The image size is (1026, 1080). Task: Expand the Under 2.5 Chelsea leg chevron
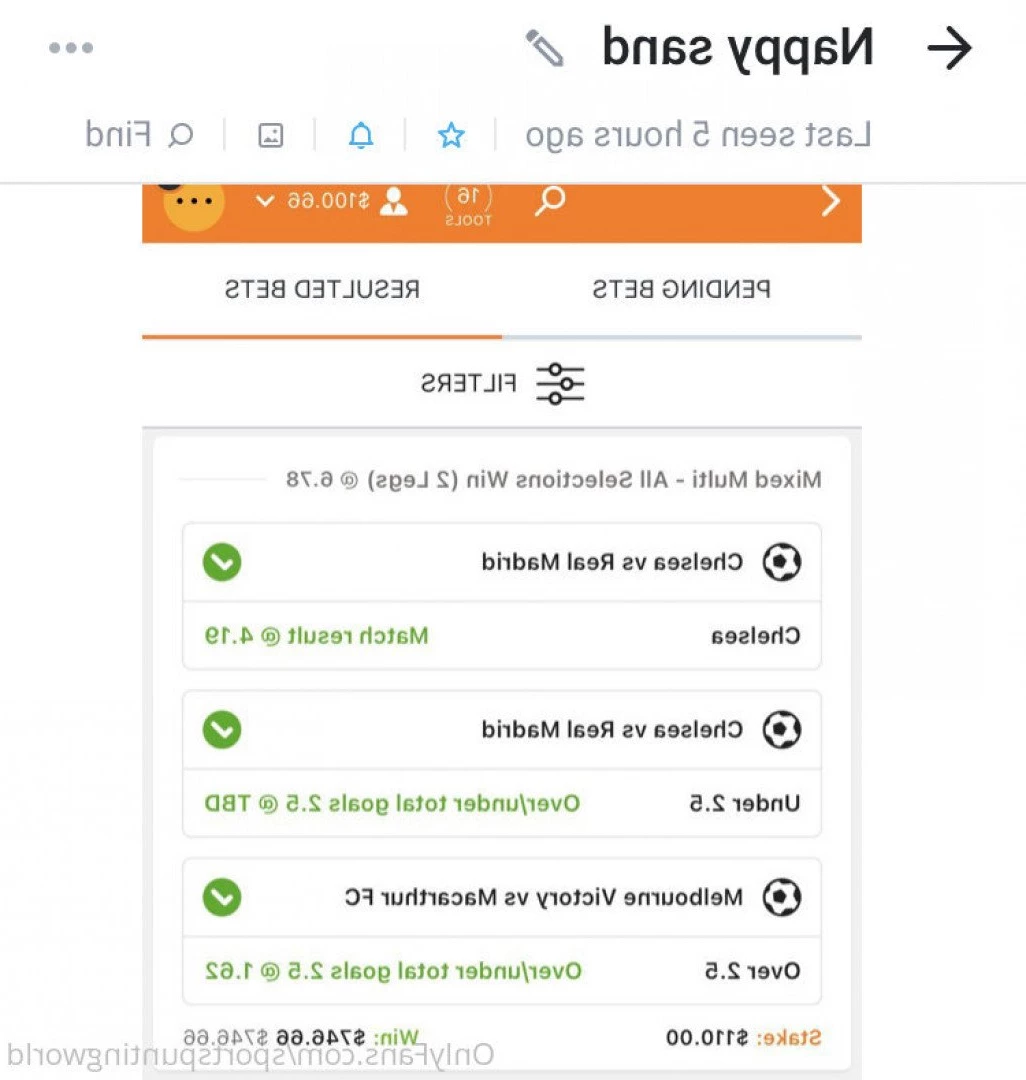(222, 729)
